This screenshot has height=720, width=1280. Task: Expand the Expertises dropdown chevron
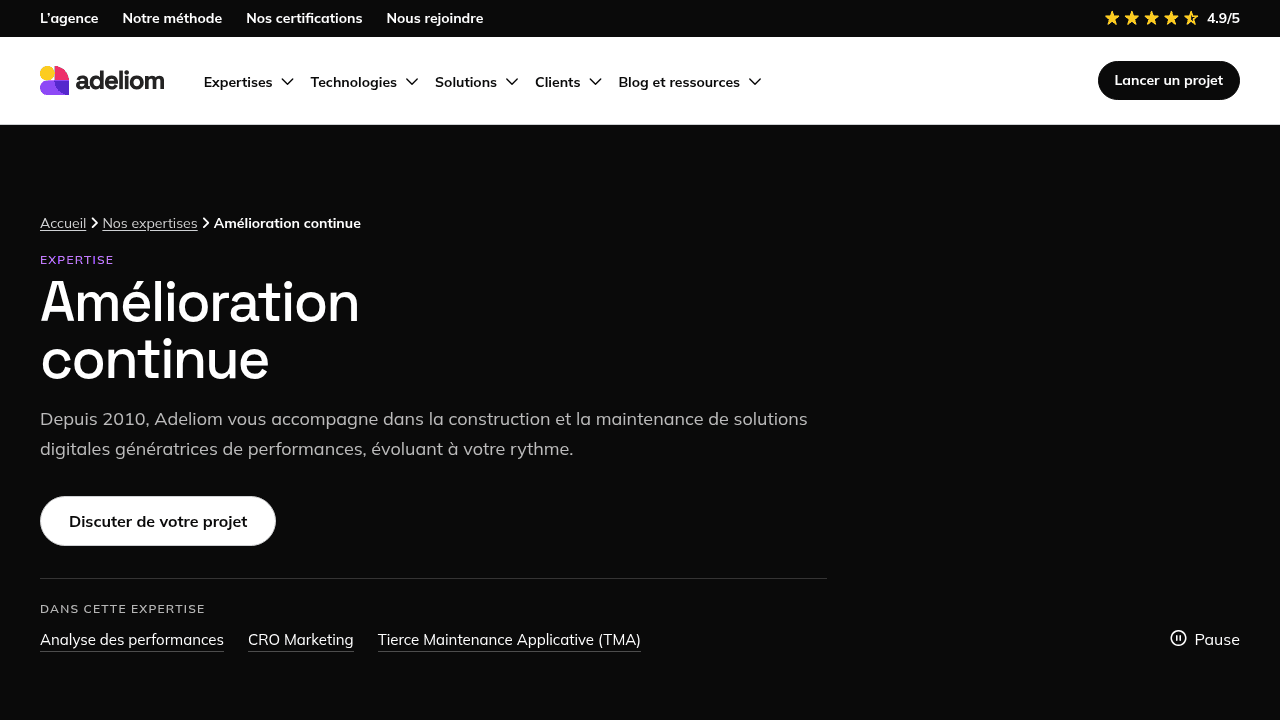pyautogui.click(x=287, y=82)
